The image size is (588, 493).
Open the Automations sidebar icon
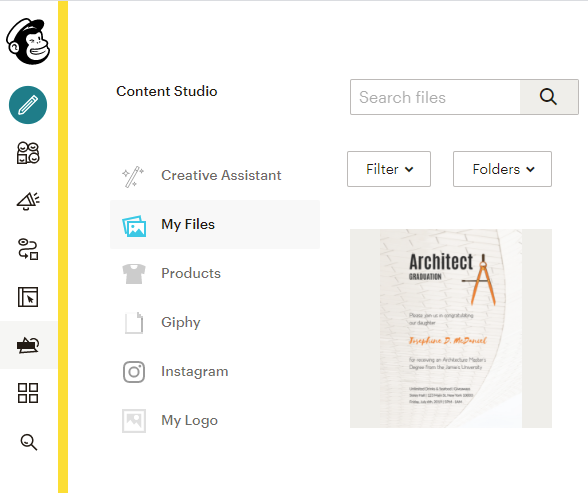point(28,249)
